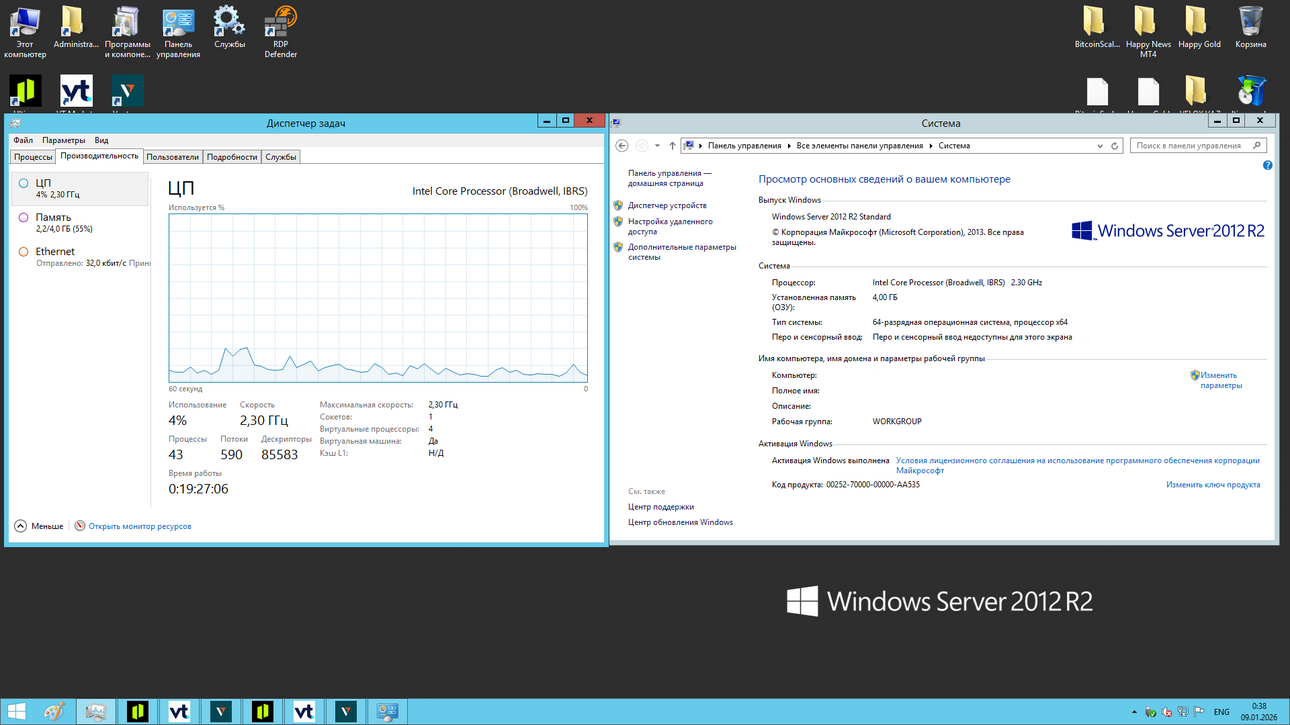Select Ethernet in performance sidebar

80,256
